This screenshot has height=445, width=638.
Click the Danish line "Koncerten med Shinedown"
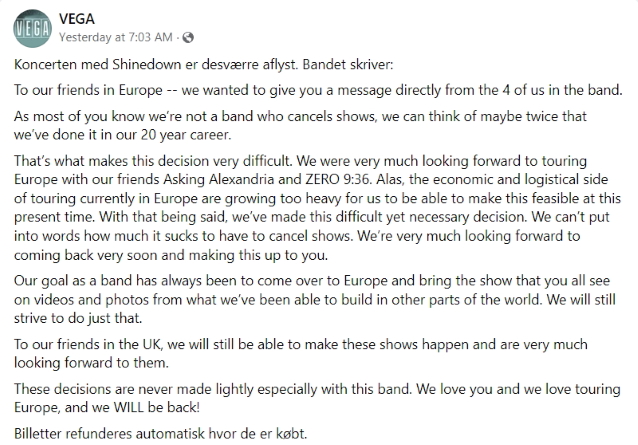coord(100,64)
